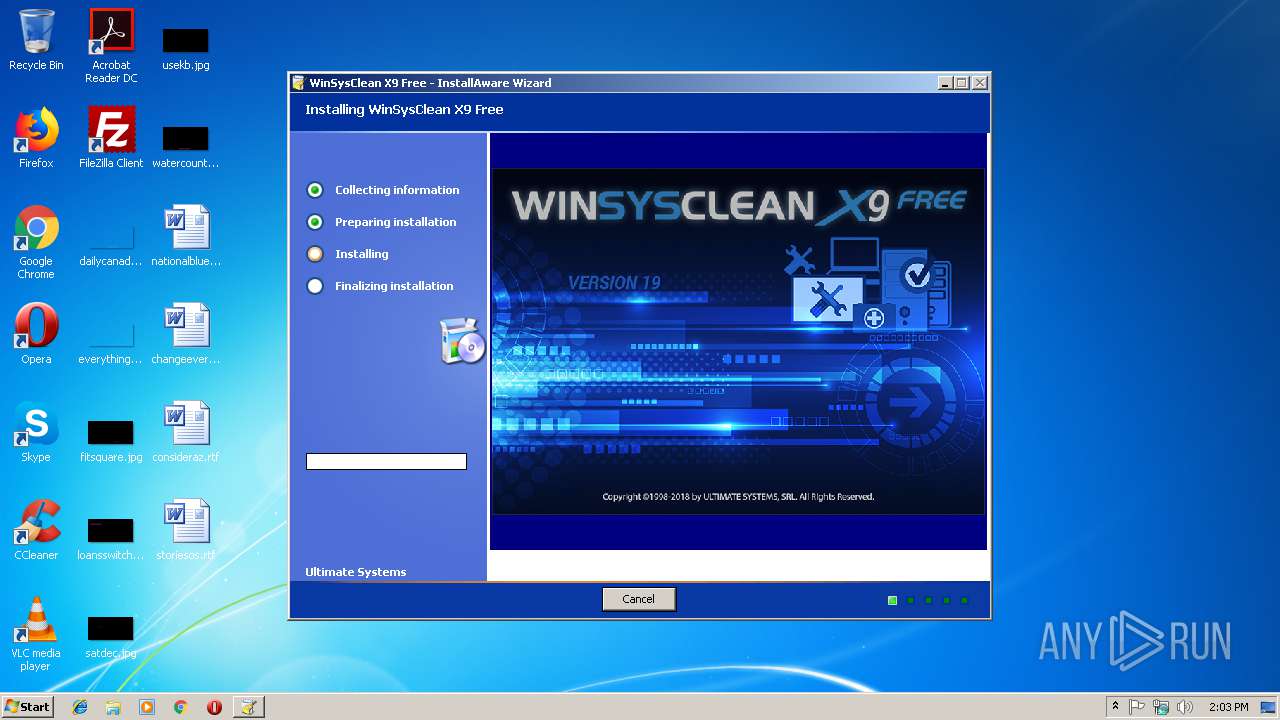The height and width of the screenshot is (720, 1280).
Task: Open Firefox desktop shortcut
Action: pyautogui.click(x=36, y=138)
